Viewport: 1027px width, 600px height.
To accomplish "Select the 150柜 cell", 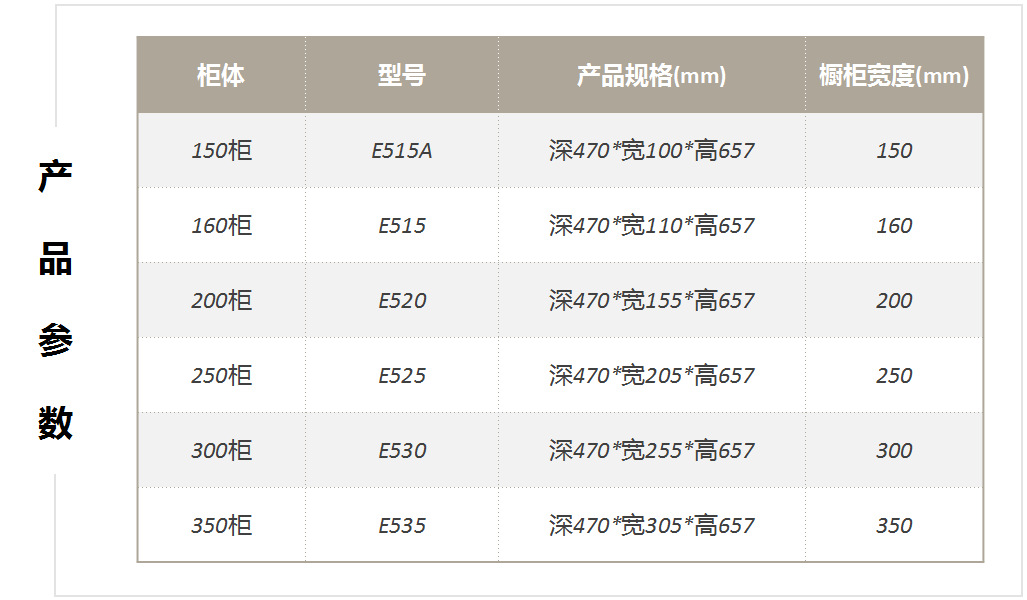I will click(x=221, y=151).
